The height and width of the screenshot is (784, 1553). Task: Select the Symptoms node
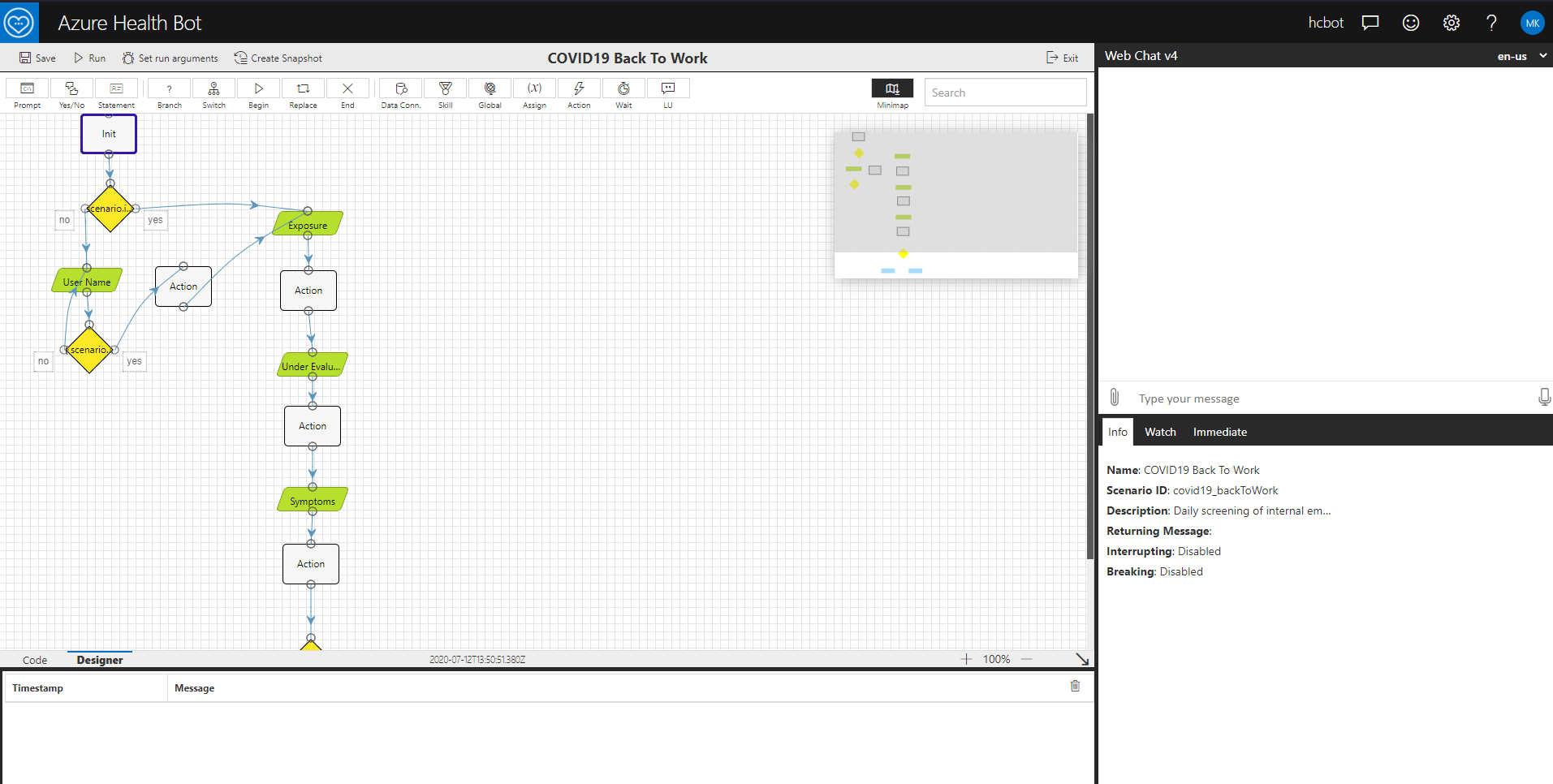(313, 500)
